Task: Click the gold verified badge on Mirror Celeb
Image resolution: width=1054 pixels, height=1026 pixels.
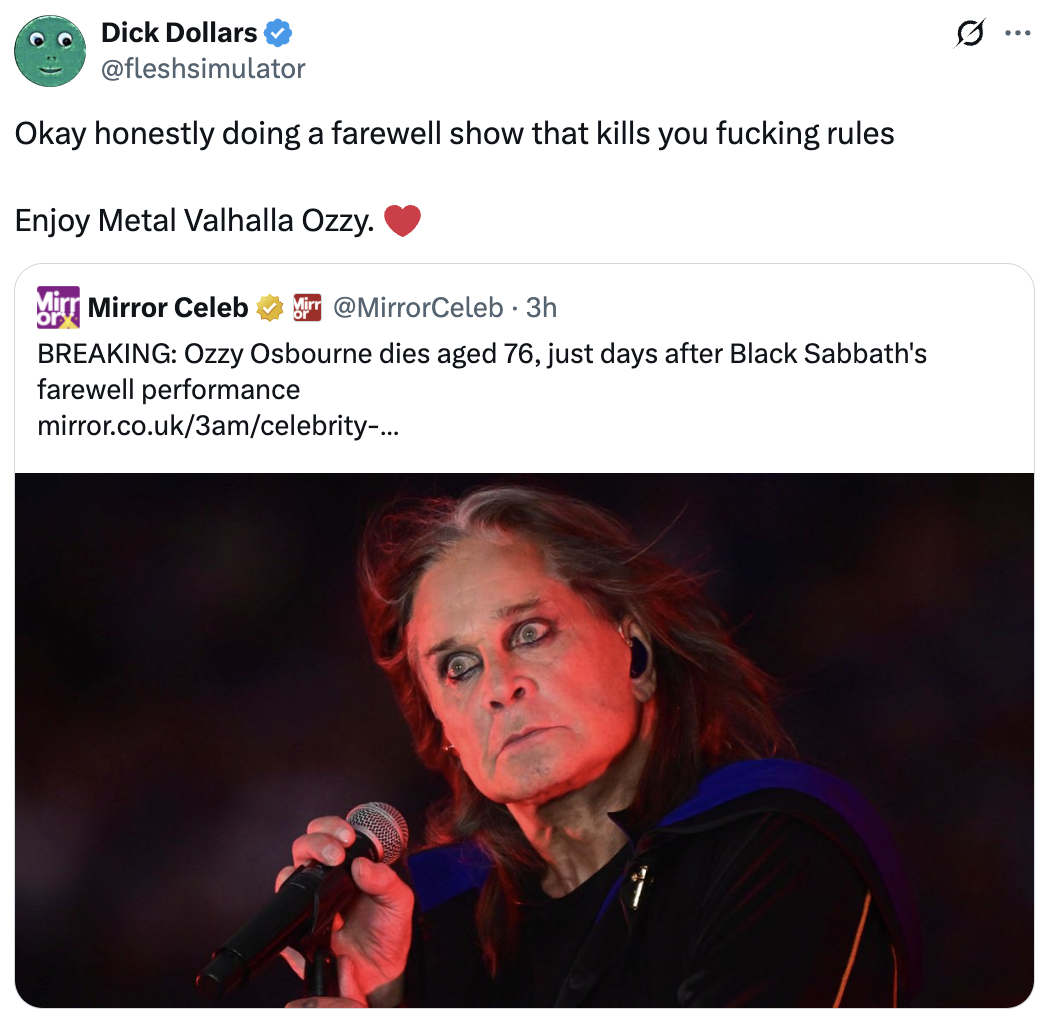Action: (x=268, y=308)
